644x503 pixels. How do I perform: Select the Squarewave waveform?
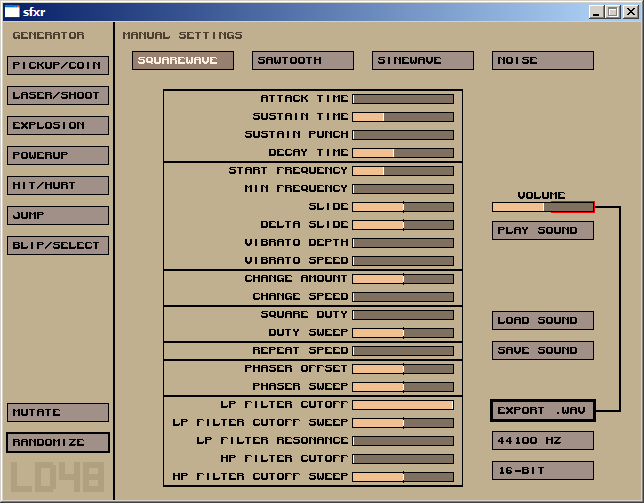click(x=182, y=61)
